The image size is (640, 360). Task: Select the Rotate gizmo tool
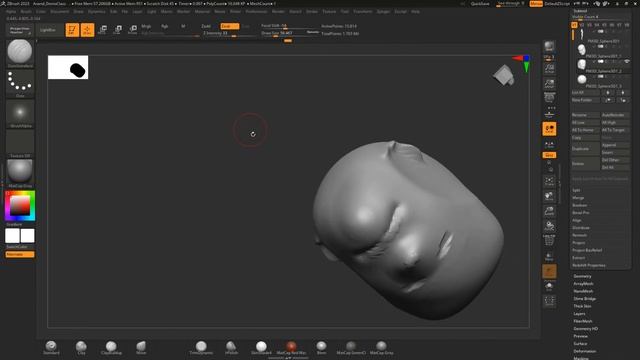(x=133, y=29)
